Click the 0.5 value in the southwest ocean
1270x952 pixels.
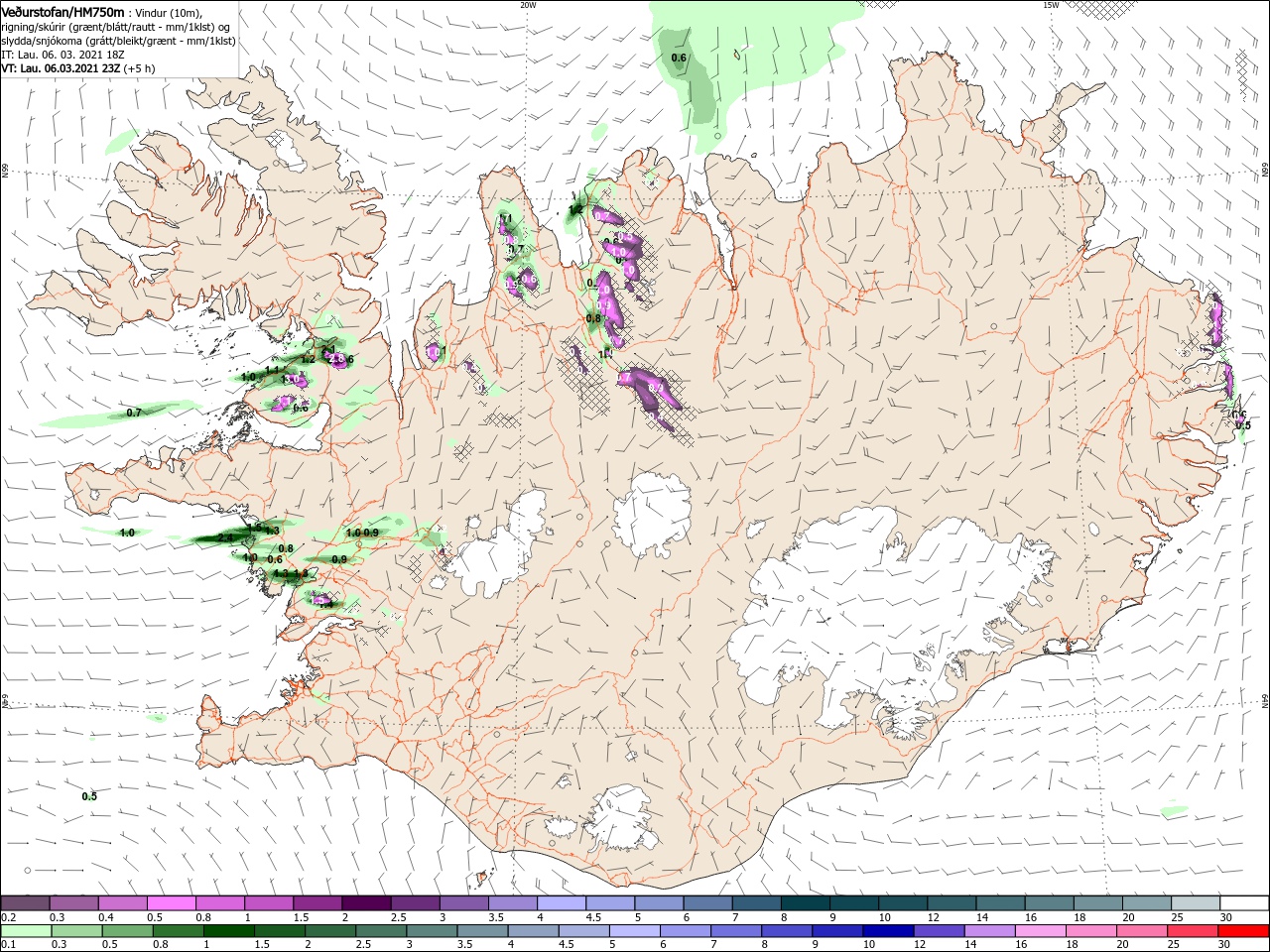[x=89, y=796]
